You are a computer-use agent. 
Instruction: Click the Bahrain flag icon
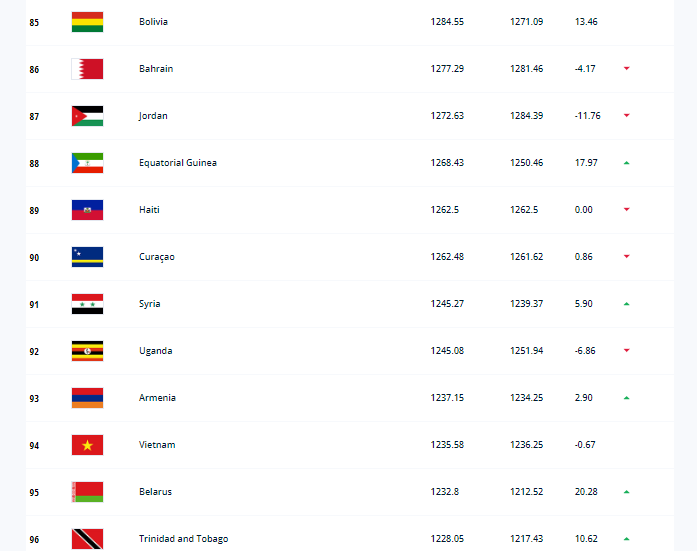click(87, 69)
